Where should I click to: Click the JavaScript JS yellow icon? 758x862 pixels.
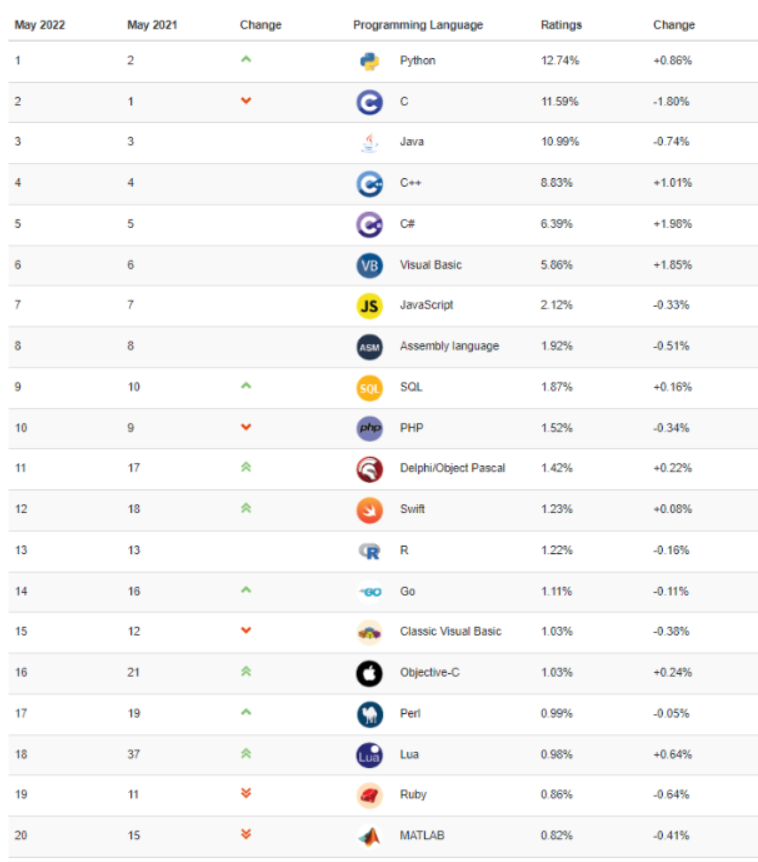pos(369,305)
